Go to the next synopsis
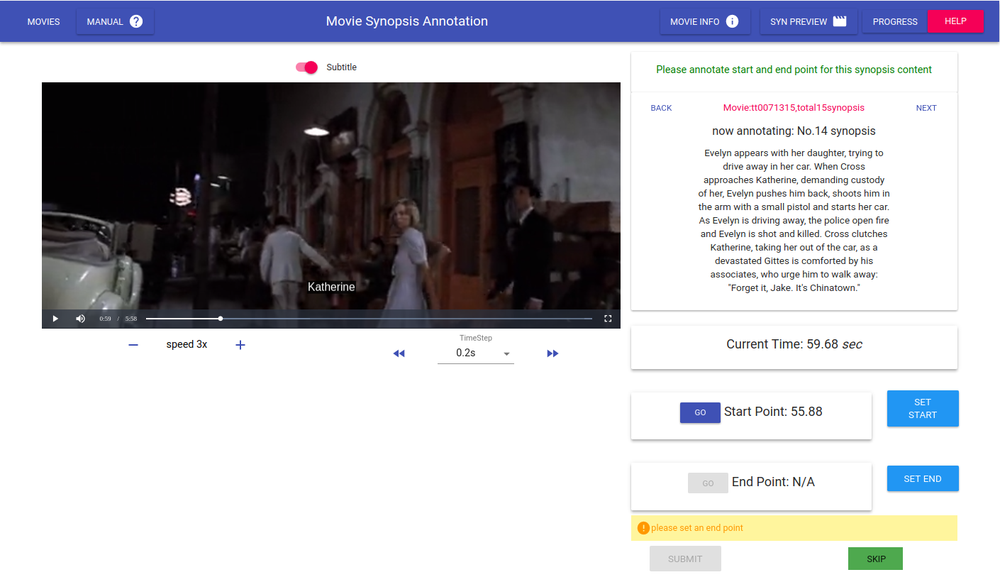Image resolution: width=1000 pixels, height=582 pixels. point(926,108)
